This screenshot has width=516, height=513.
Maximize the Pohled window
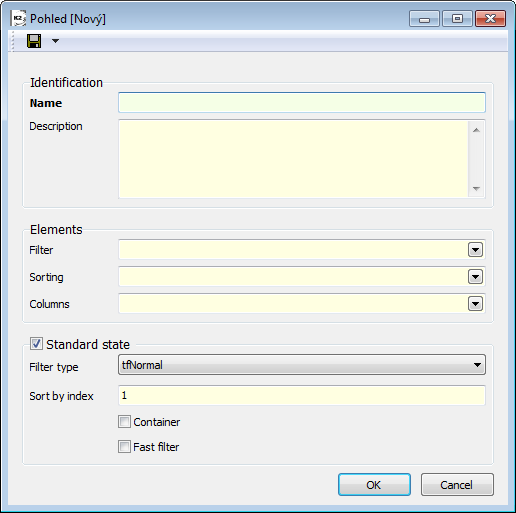(x=457, y=19)
